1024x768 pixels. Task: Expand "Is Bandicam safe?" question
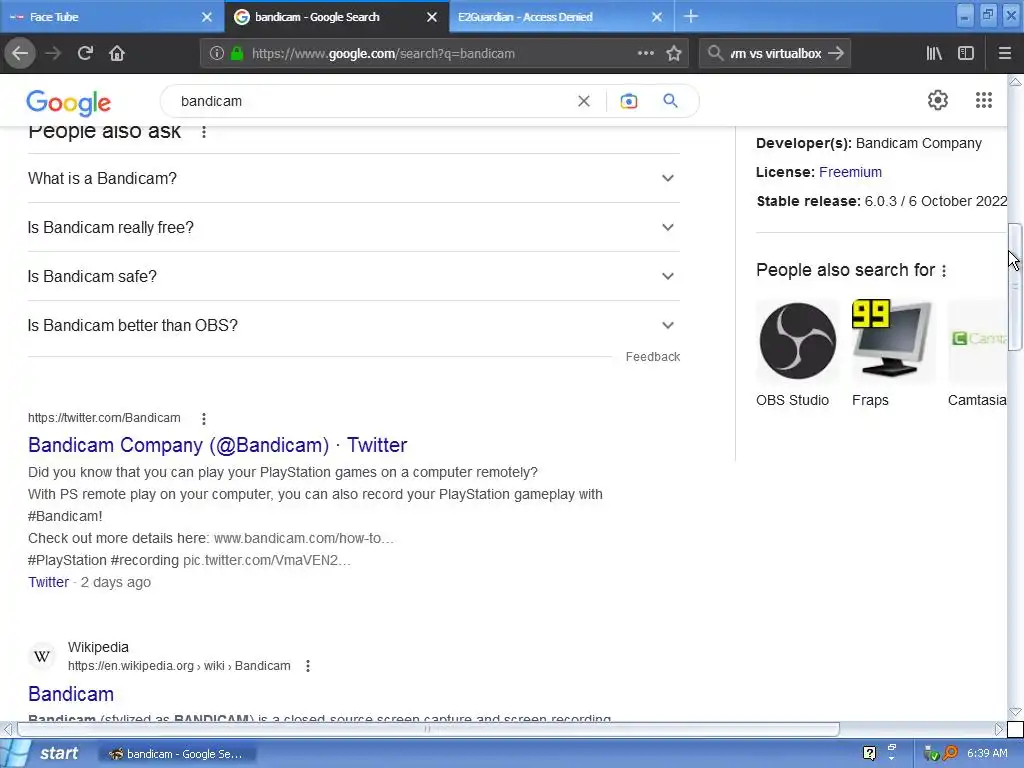[354, 276]
